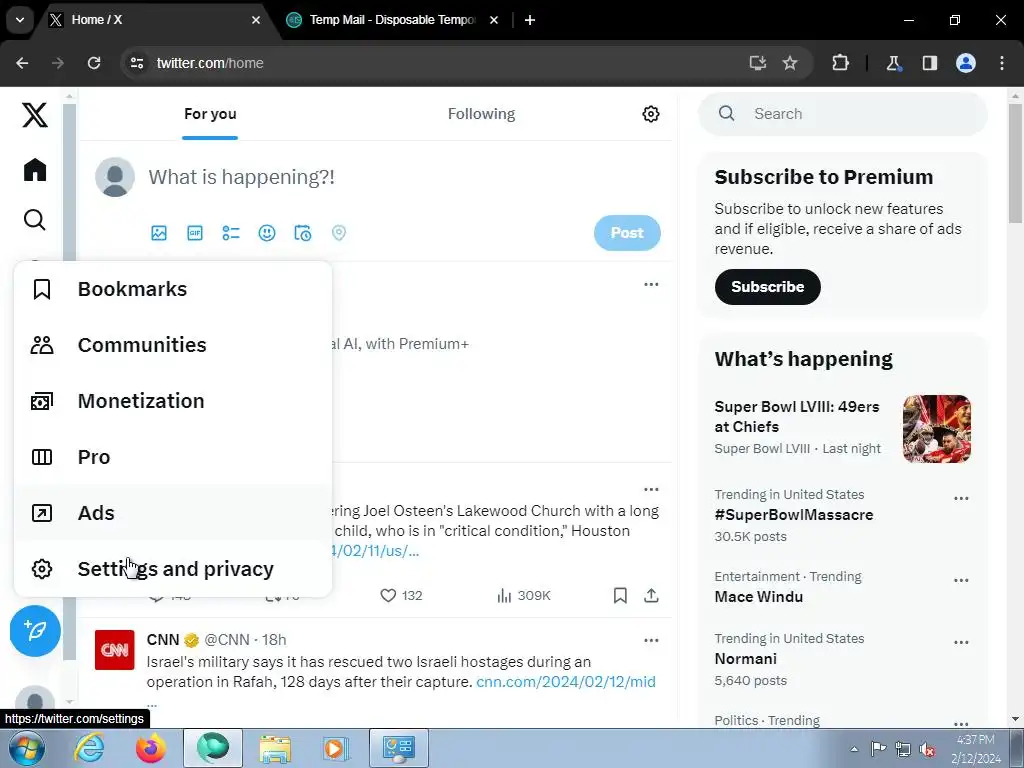Go back to previous page

(22, 63)
